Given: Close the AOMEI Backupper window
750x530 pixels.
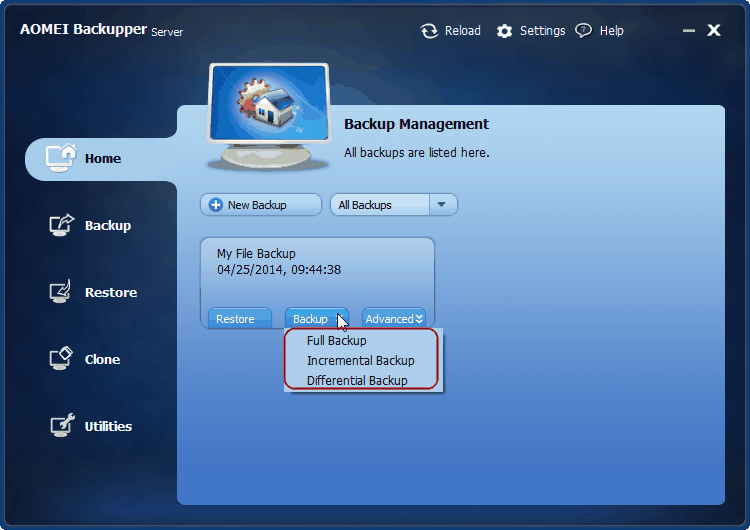Looking at the screenshot, I should point(714,30).
